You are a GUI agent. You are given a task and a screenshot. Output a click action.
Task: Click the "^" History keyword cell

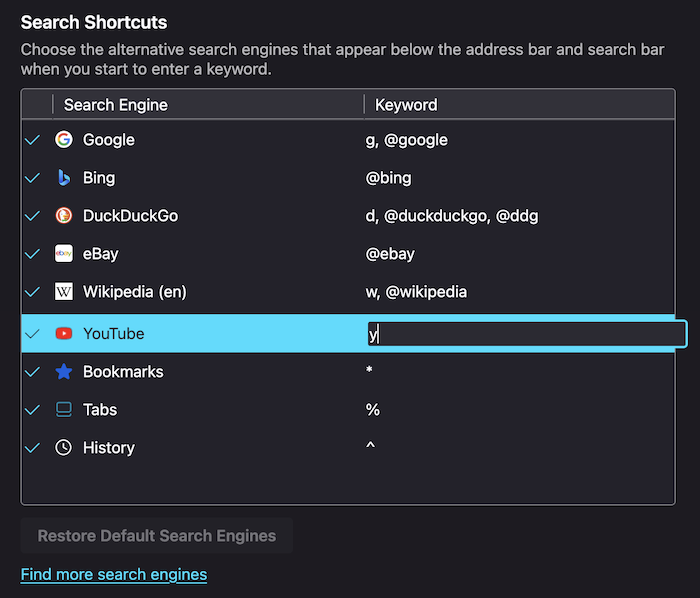coord(371,445)
